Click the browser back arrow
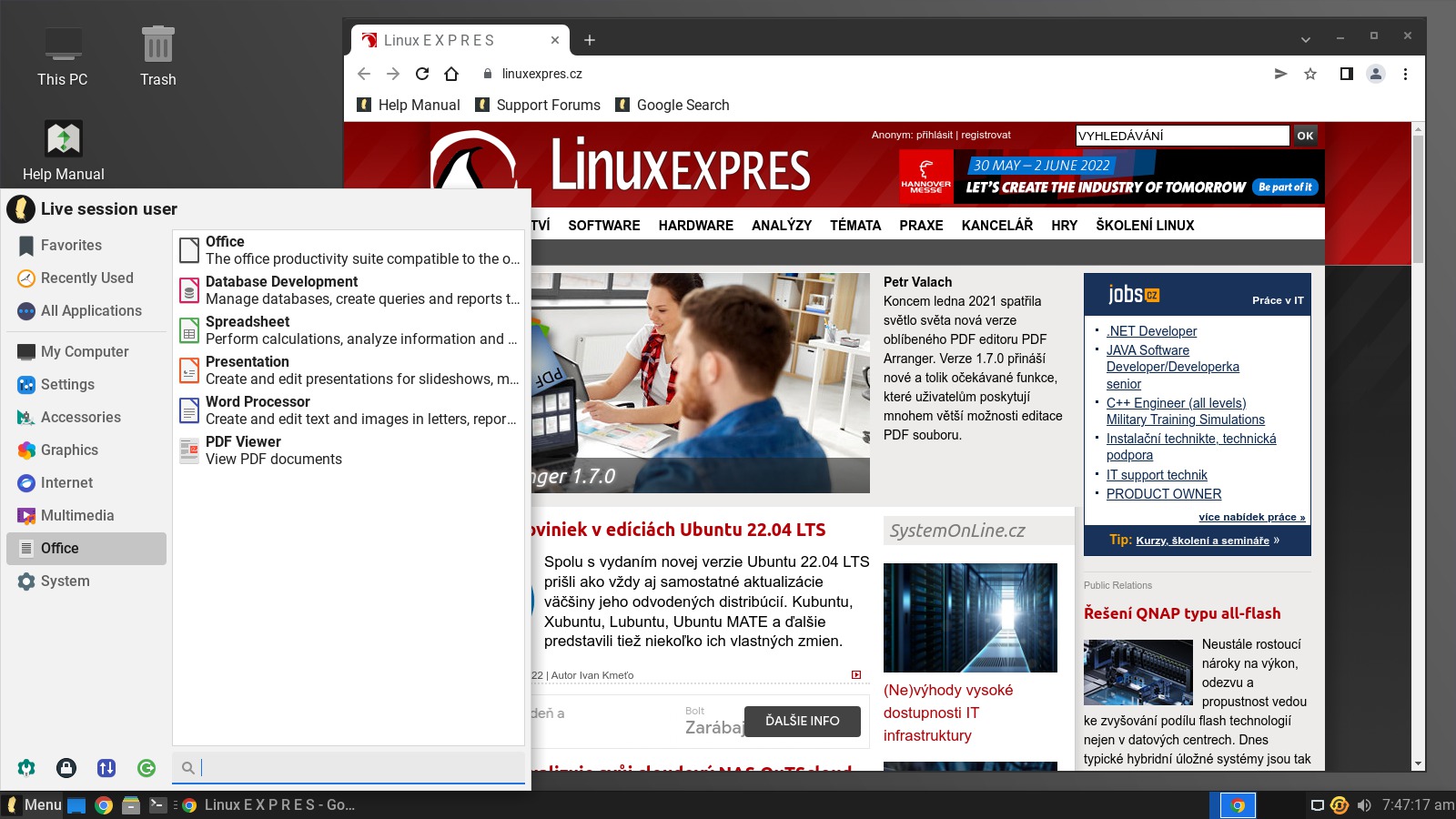This screenshot has height=819, width=1456. [x=364, y=74]
